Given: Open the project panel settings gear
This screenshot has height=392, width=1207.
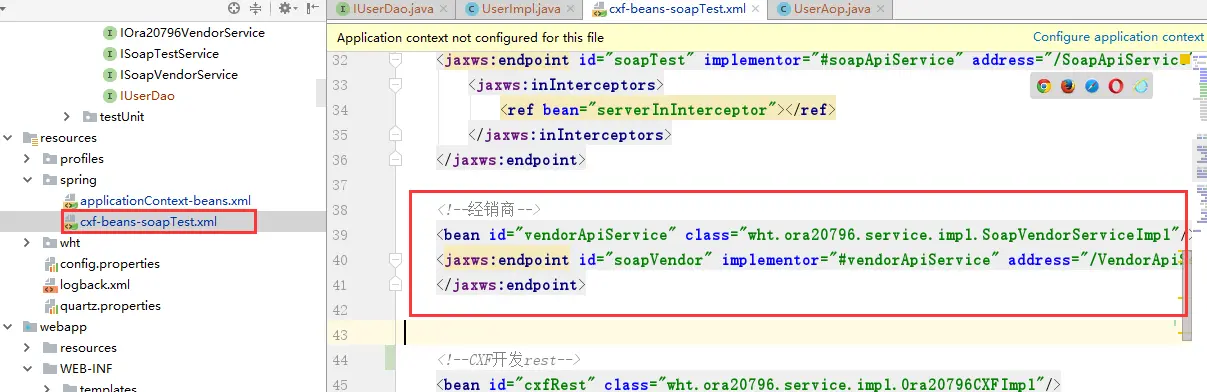Looking at the screenshot, I should (285, 8).
